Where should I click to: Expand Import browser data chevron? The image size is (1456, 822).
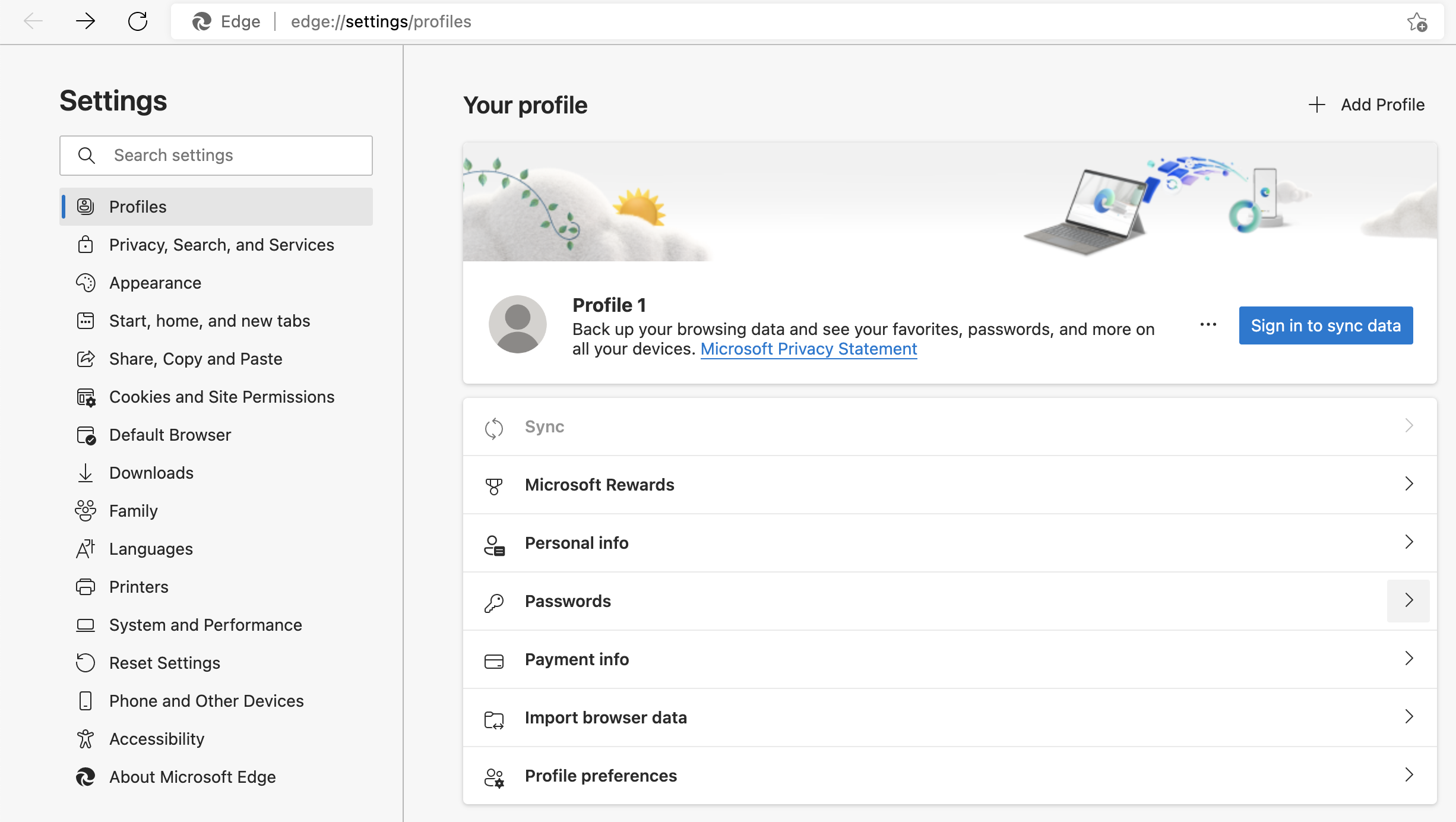click(1409, 716)
